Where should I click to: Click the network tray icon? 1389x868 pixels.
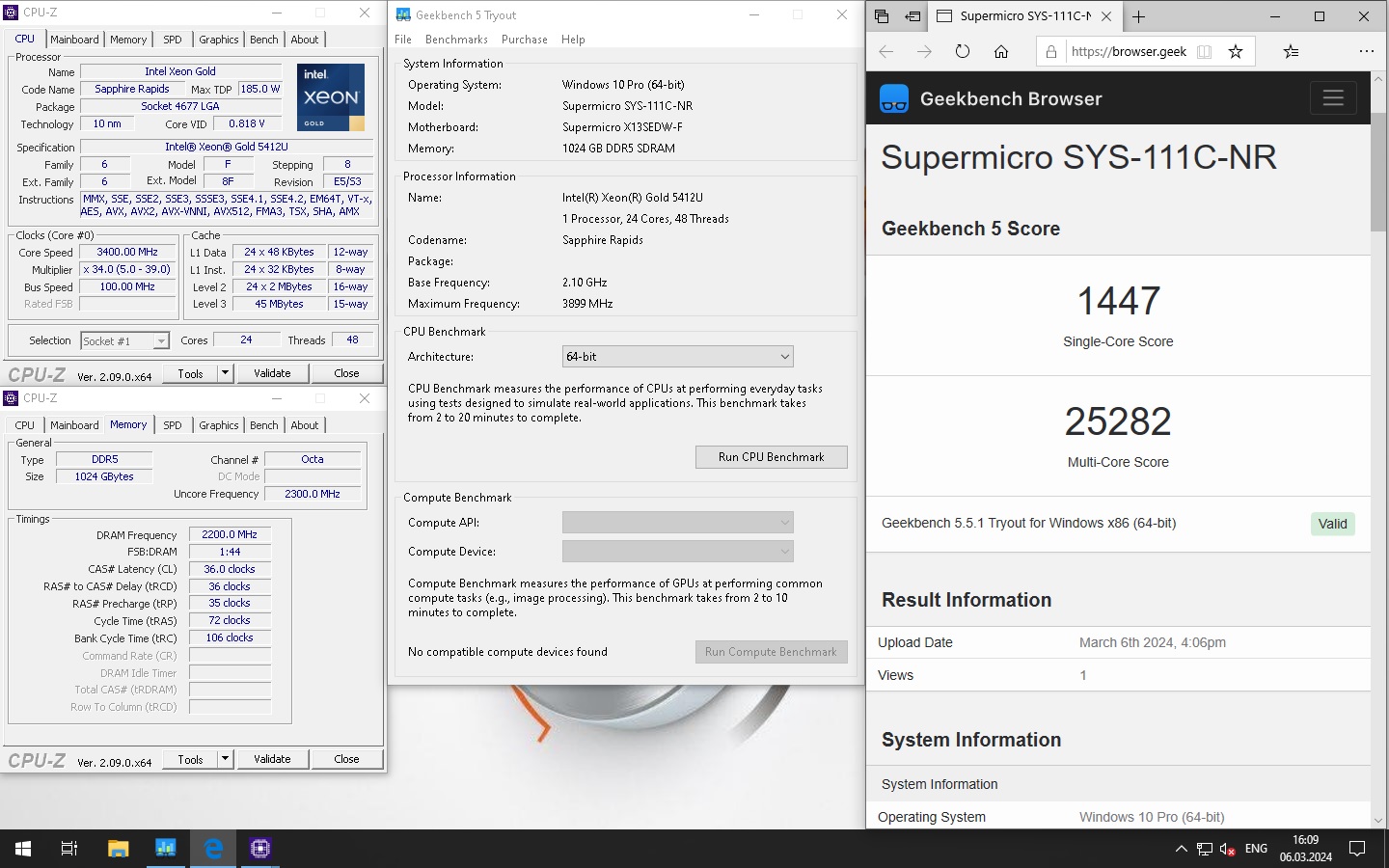(1205, 849)
